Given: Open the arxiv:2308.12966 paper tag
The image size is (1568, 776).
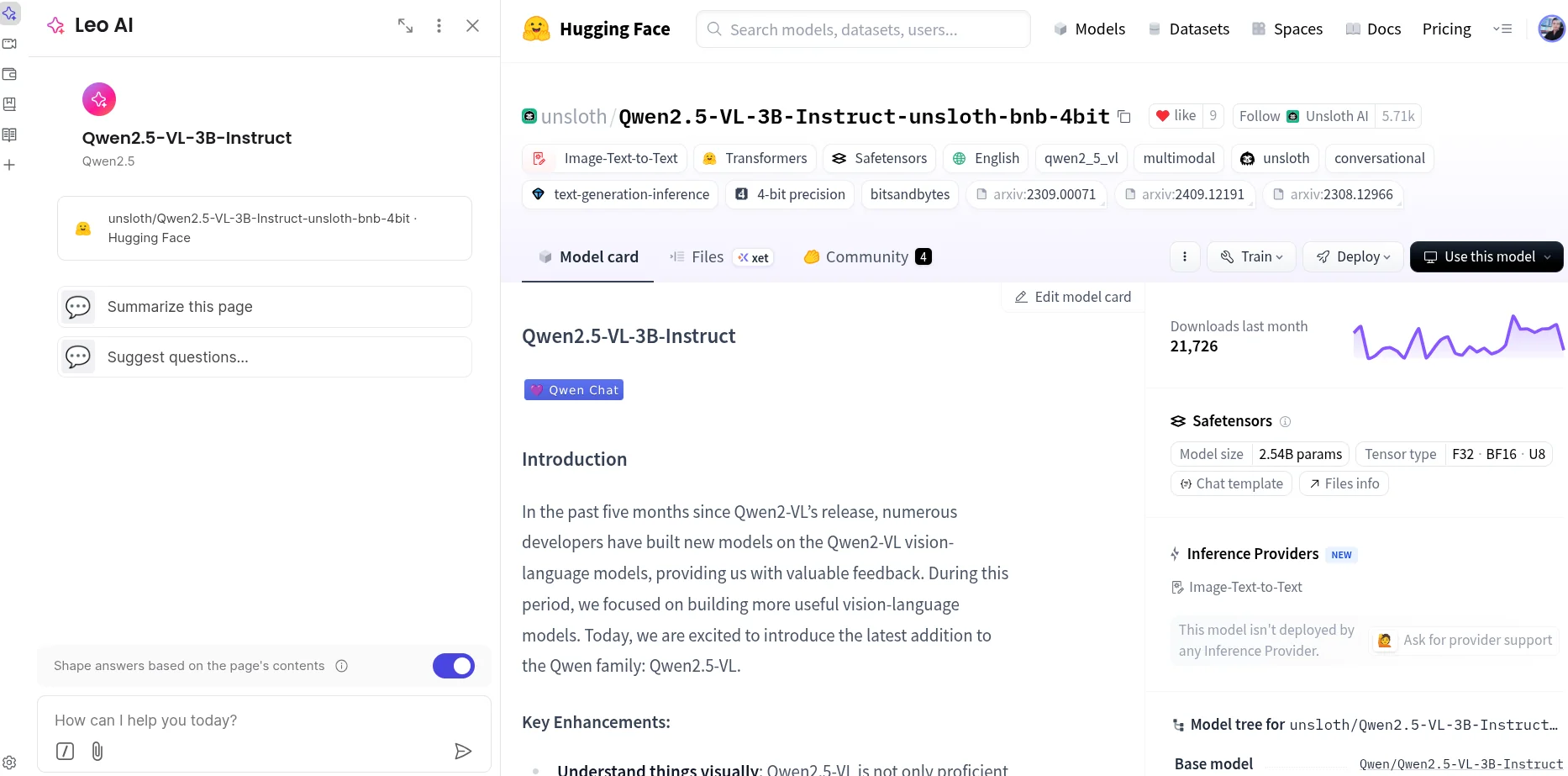Looking at the screenshot, I should pos(1333,194).
